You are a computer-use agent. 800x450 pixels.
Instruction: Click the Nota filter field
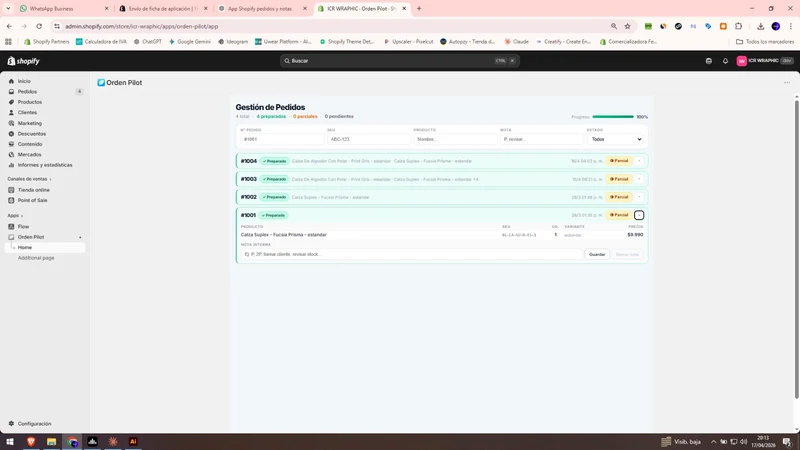coord(542,139)
